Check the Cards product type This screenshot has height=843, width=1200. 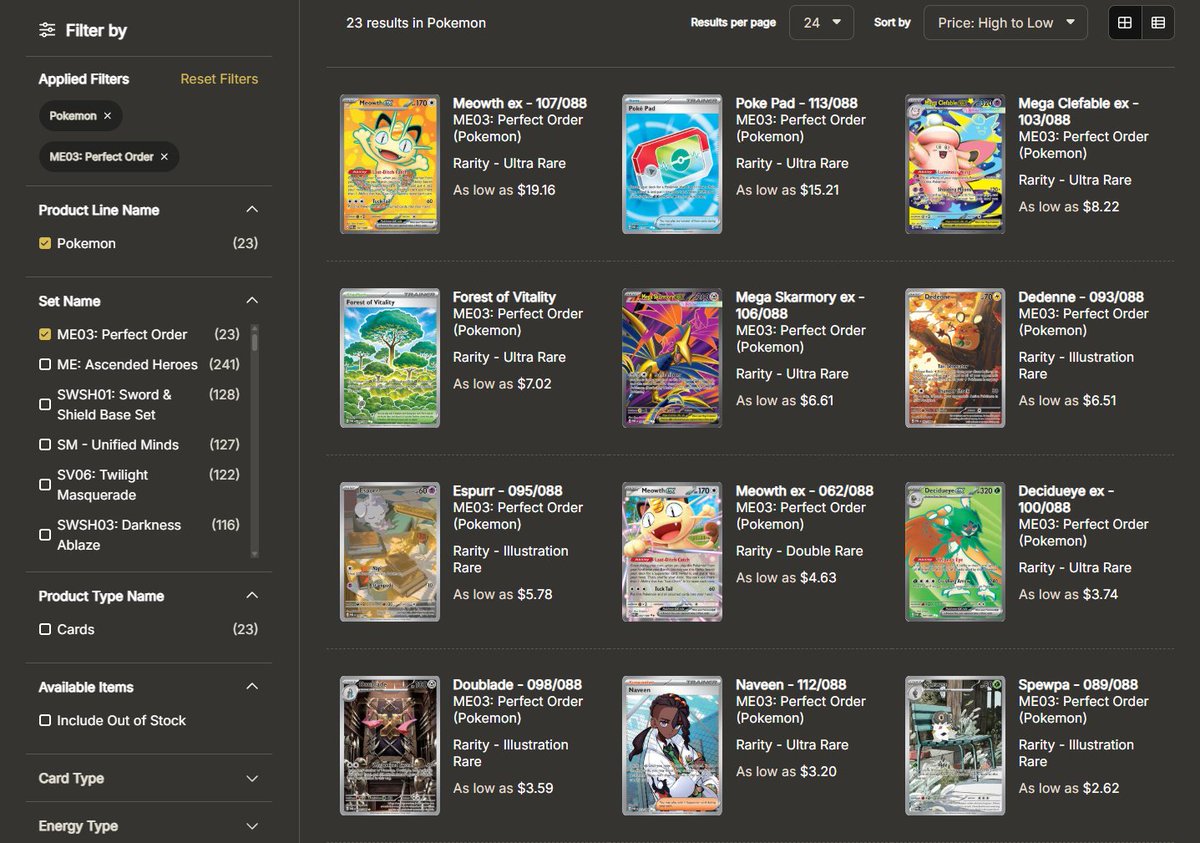[x=45, y=629]
